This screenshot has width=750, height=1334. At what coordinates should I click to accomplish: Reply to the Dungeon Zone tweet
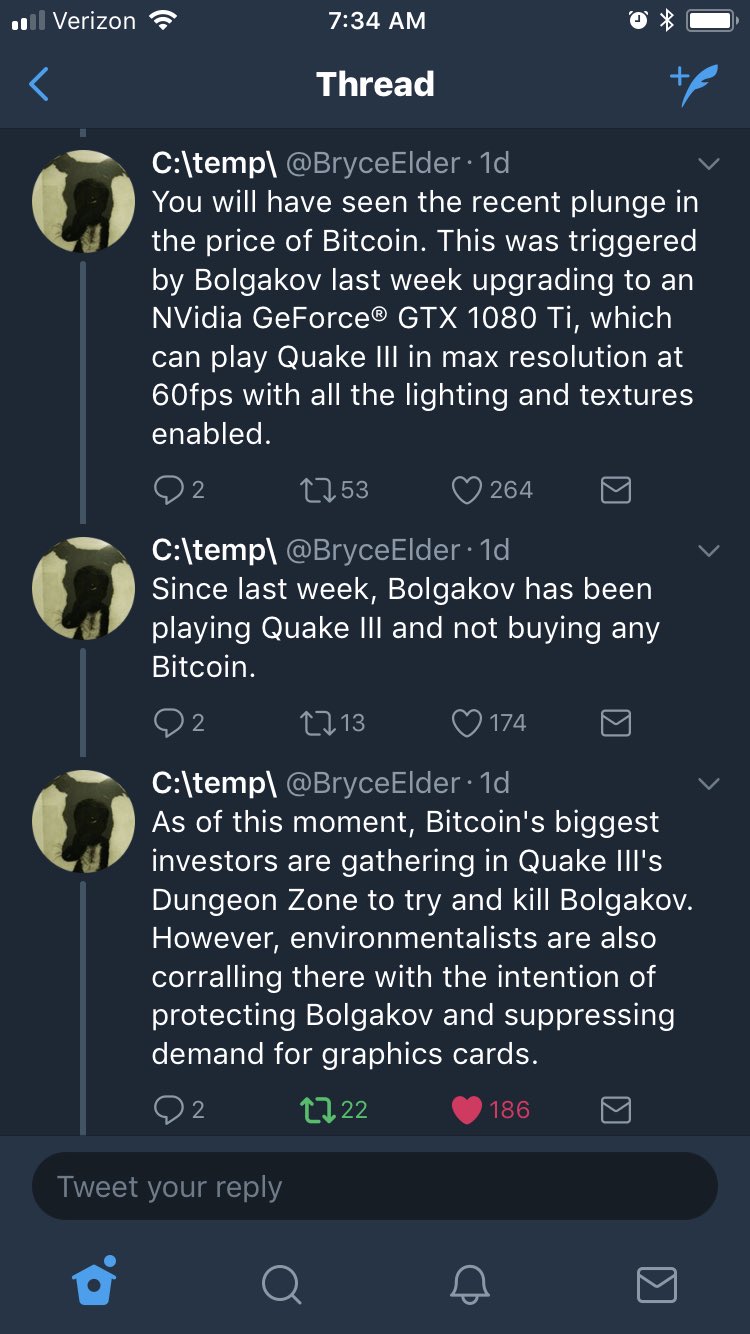click(167, 1109)
